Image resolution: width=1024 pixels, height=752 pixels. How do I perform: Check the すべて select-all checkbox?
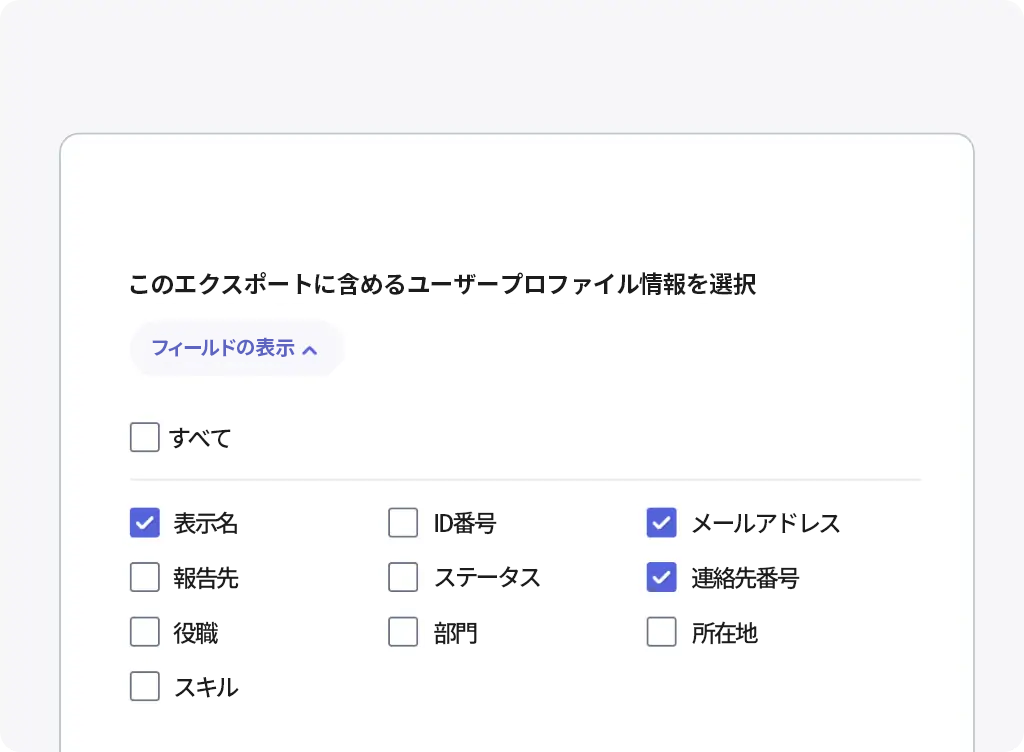pyautogui.click(x=145, y=437)
